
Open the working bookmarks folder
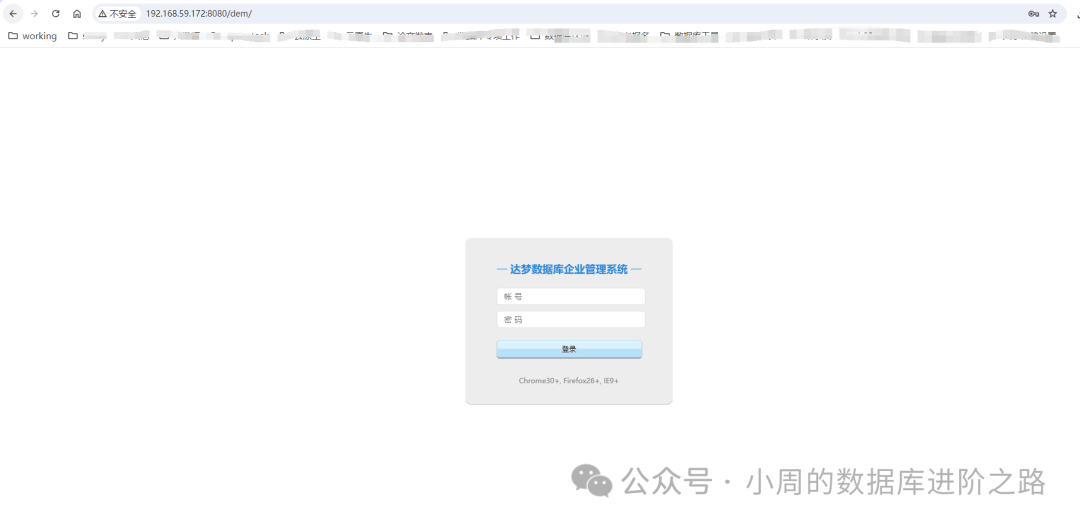coord(32,36)
